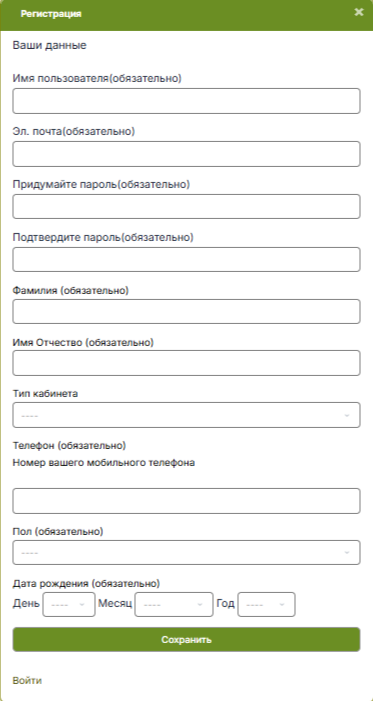This screenshot has height=701, width=373.
Task: Expand the Месяц birth date dropdown
Action: pos(174,604)
